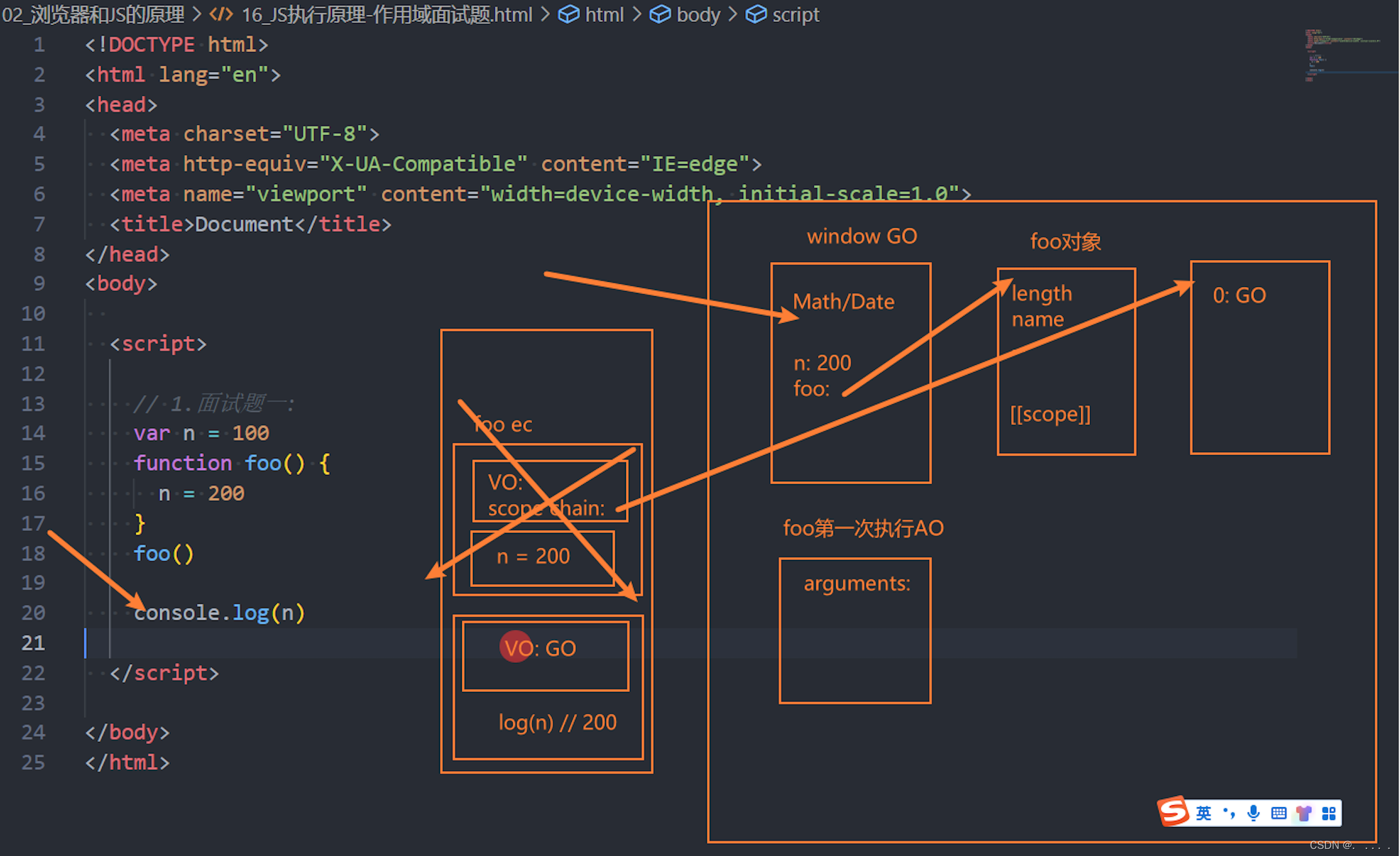Click the <title>Document</title> line

pyautogui.click(x=250, y=224)
